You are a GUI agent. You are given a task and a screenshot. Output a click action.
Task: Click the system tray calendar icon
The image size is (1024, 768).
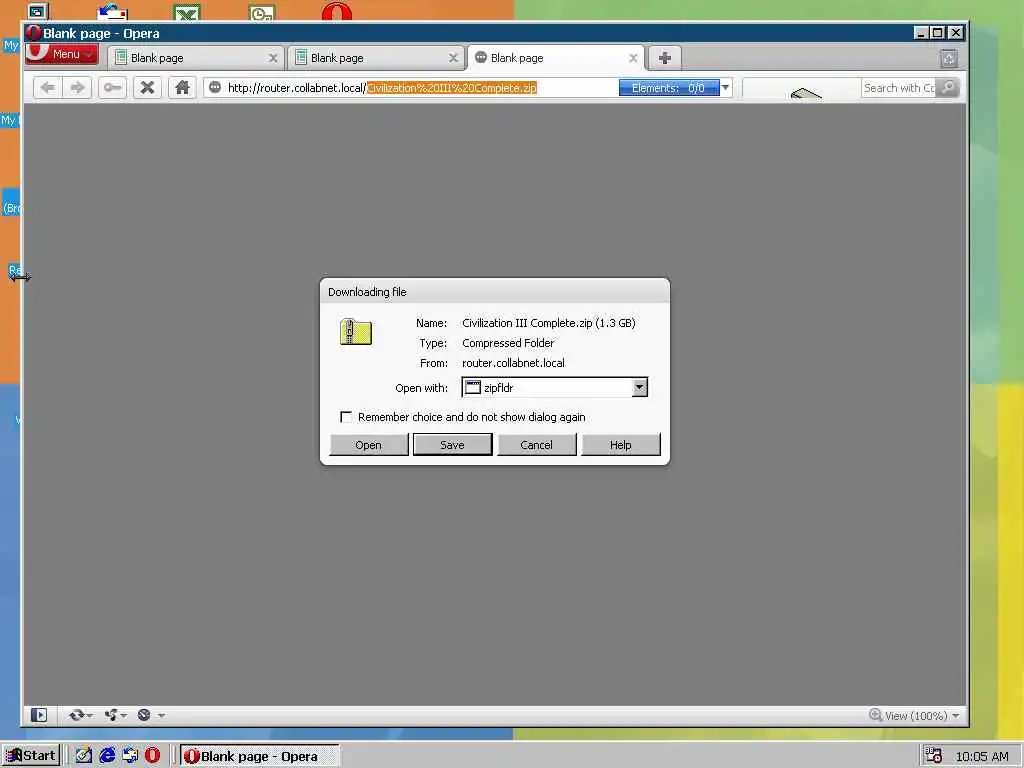[933, 756]
